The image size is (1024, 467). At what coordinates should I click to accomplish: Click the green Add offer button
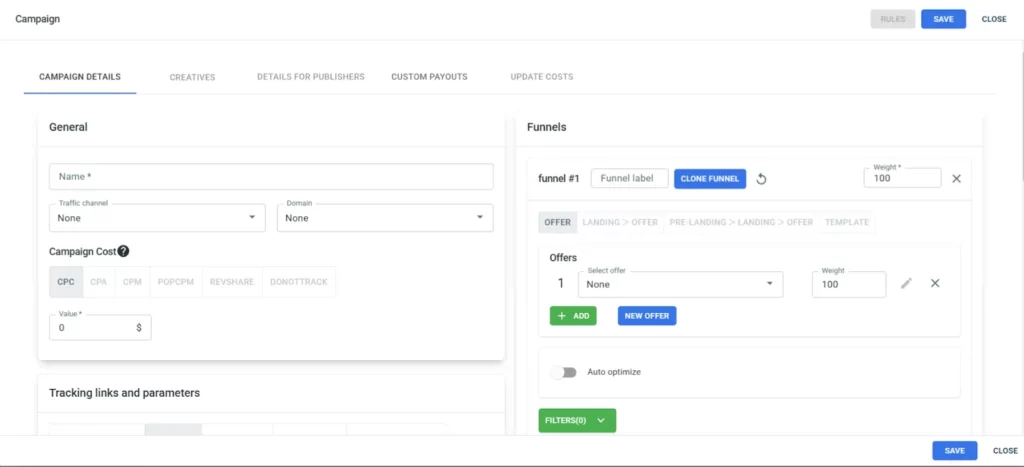[572, 316]
